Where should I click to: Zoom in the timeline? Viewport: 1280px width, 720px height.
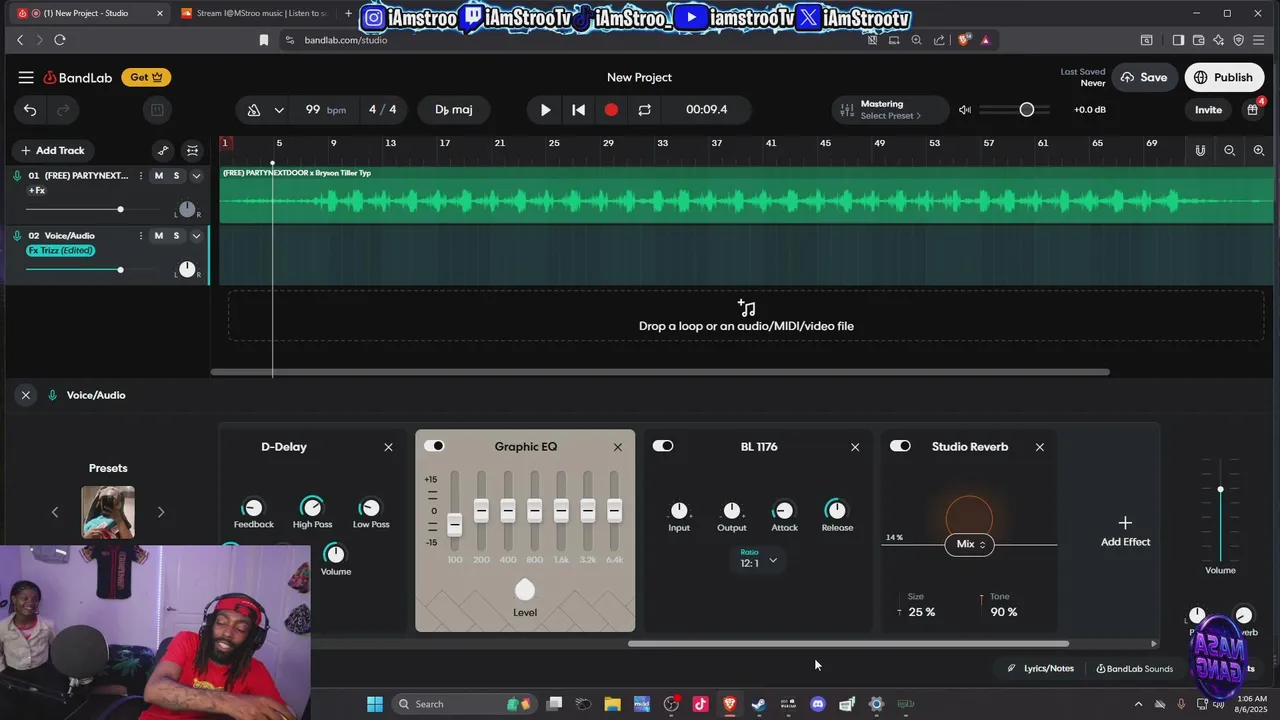tap(1259, 150)
